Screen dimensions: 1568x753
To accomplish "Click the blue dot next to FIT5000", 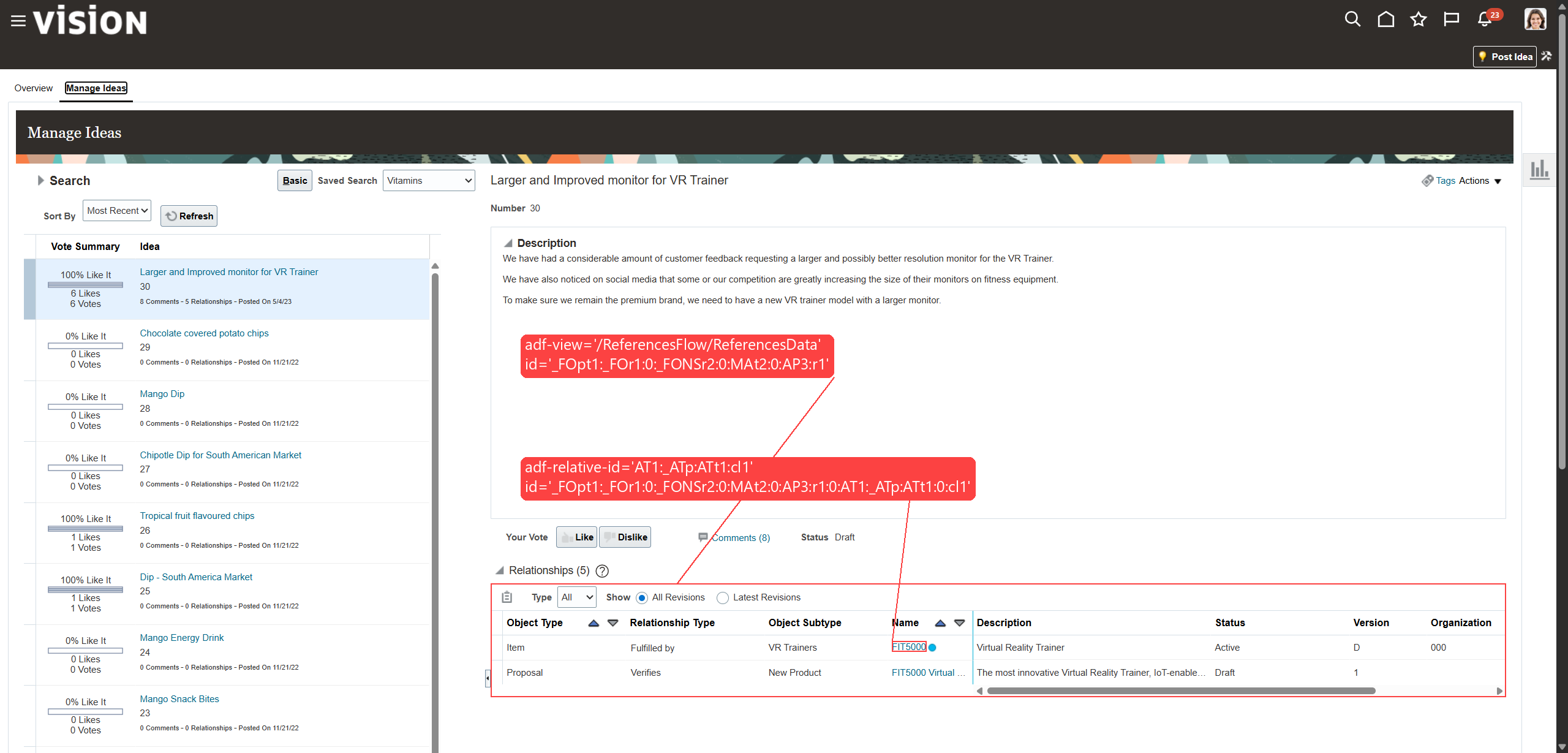I will coord(932,648).
